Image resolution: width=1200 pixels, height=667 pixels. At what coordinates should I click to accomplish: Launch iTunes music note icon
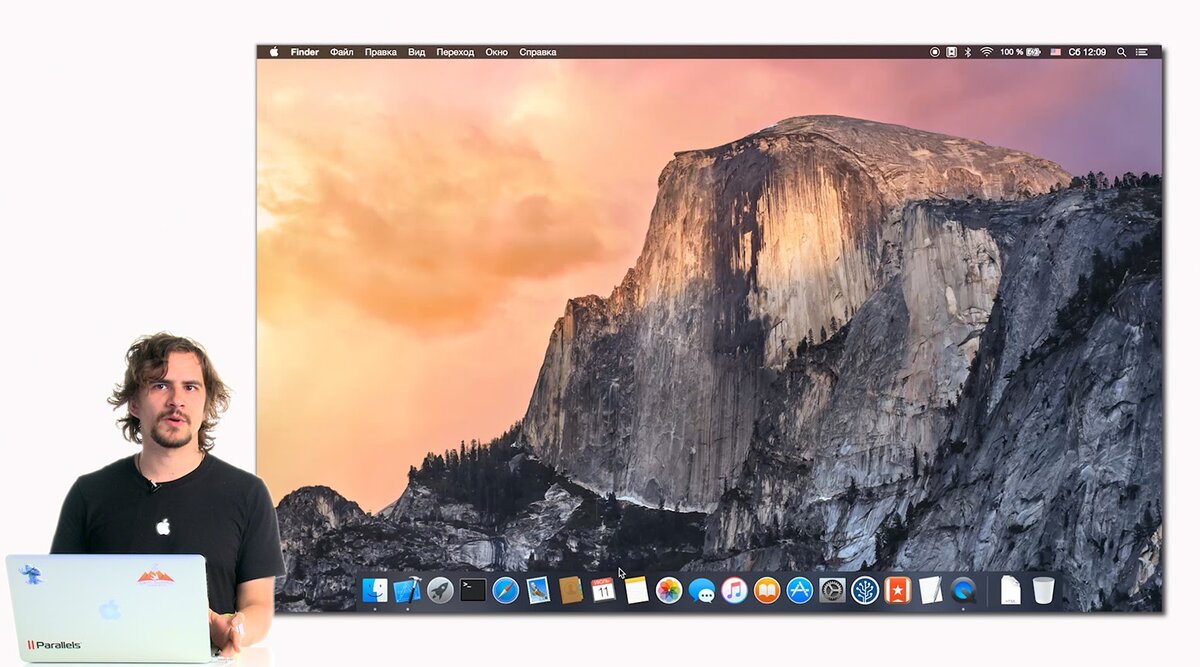734,590
